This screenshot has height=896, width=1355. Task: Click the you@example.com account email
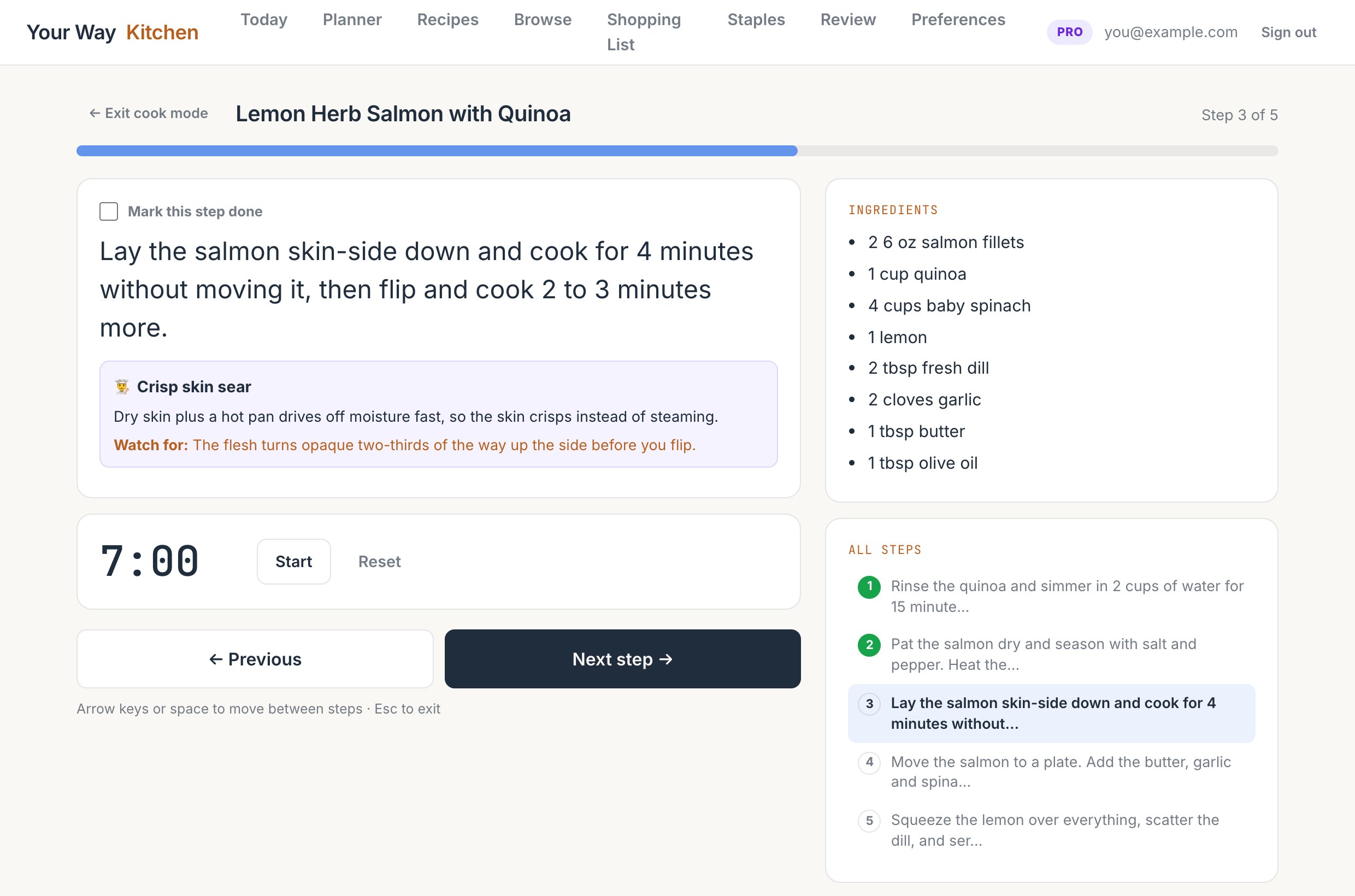coord(1170,32)
